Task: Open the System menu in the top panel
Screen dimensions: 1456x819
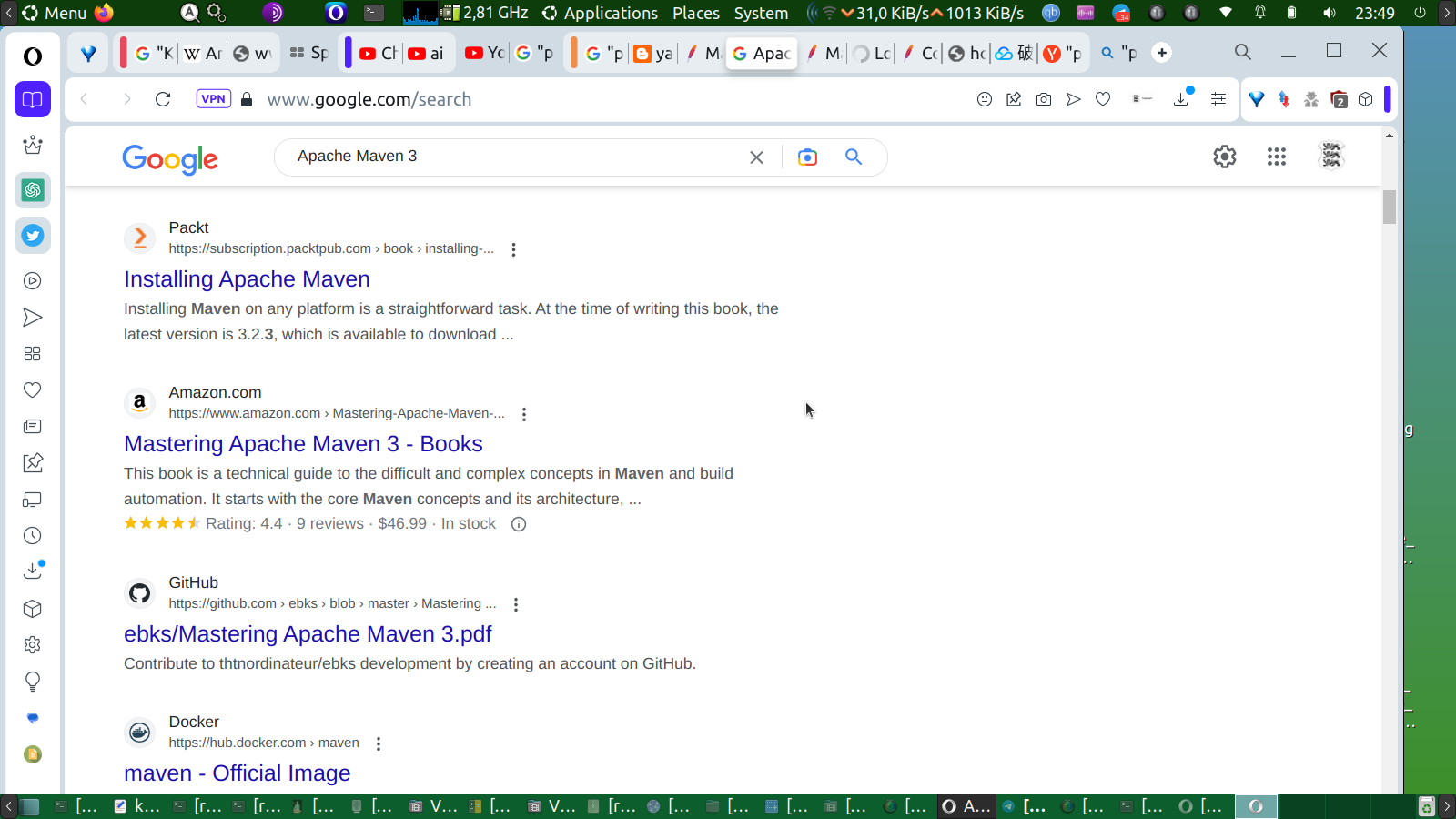Action: pyautogui.click(x=762, y=13)
